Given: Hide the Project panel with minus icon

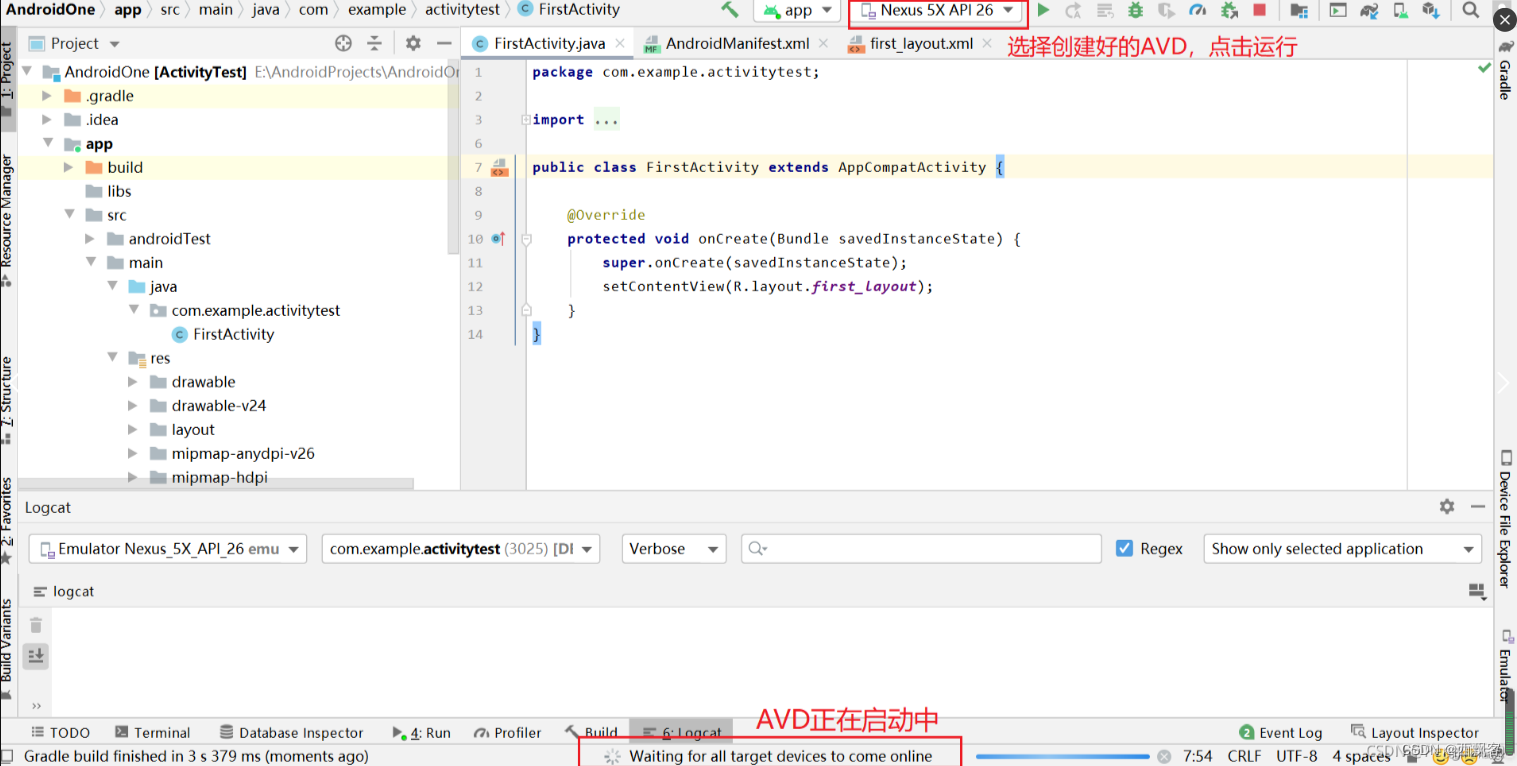Looking at the screenshot, I should click(444, 43).
